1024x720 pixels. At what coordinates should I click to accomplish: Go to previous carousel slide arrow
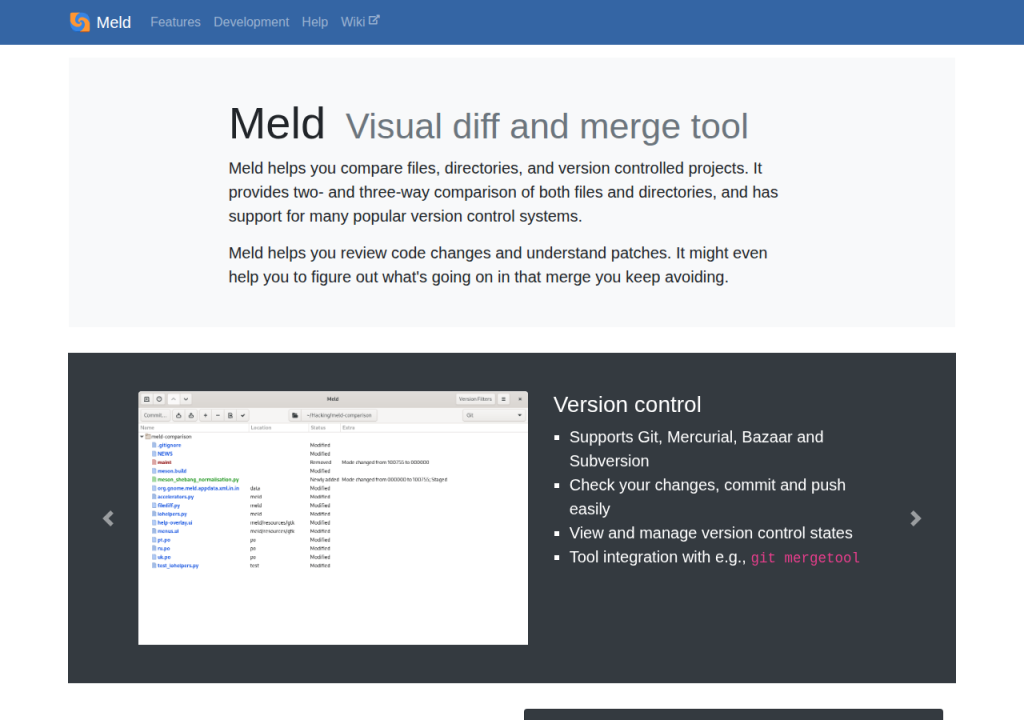coord(108,518)
